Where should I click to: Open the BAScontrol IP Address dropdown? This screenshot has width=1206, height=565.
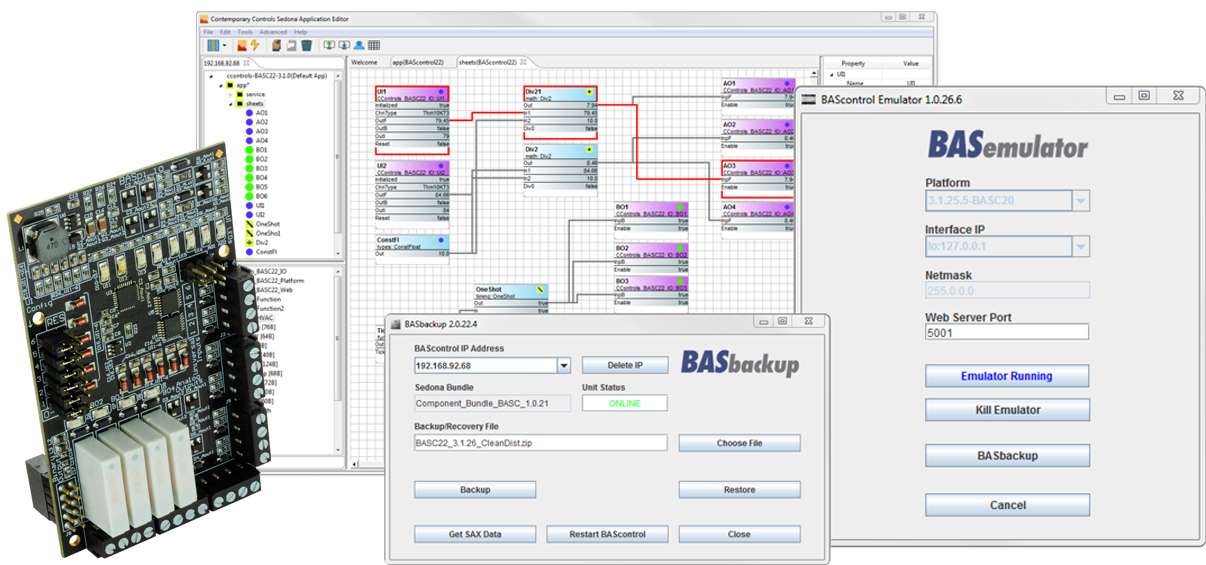click(563, 366)
